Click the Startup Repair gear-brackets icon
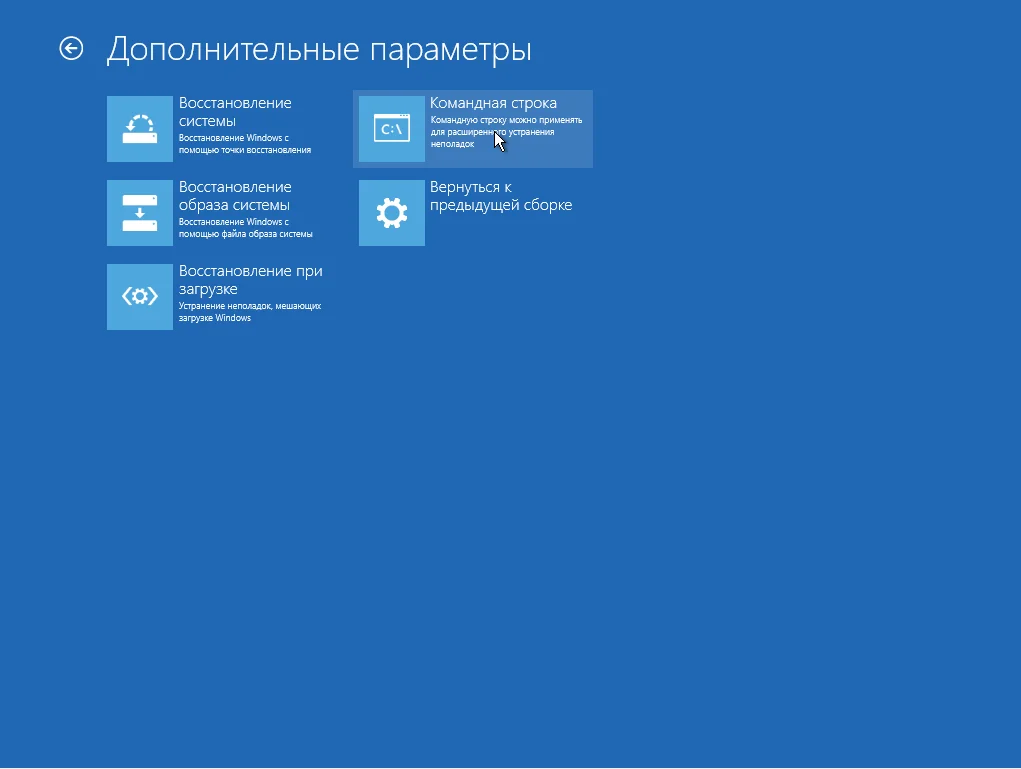The width and height of the screenshot is (1021, 769). coord(140,297)
